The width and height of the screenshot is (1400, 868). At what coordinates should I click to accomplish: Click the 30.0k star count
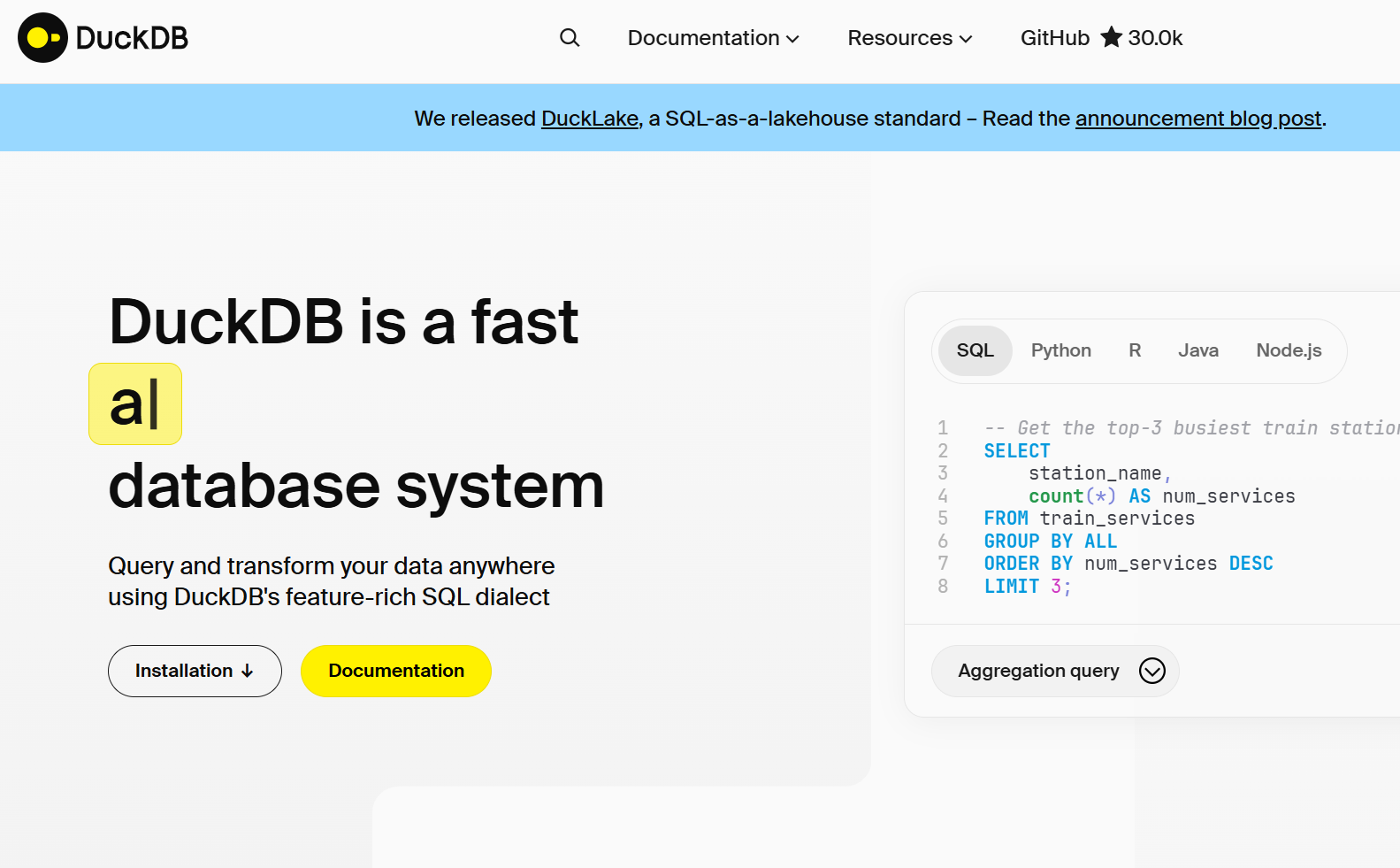click(1155, 38)
